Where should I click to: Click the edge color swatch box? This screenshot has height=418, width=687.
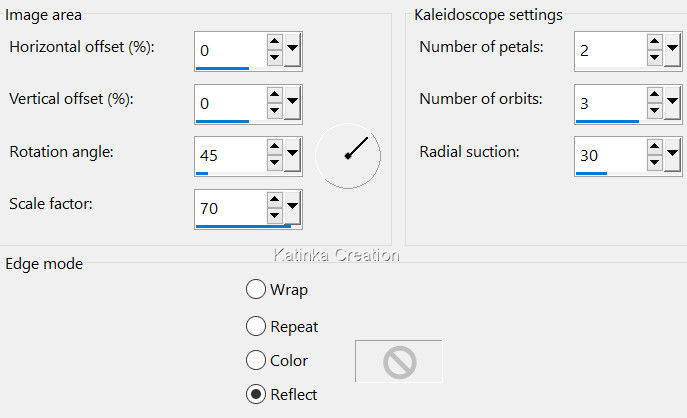399,361
